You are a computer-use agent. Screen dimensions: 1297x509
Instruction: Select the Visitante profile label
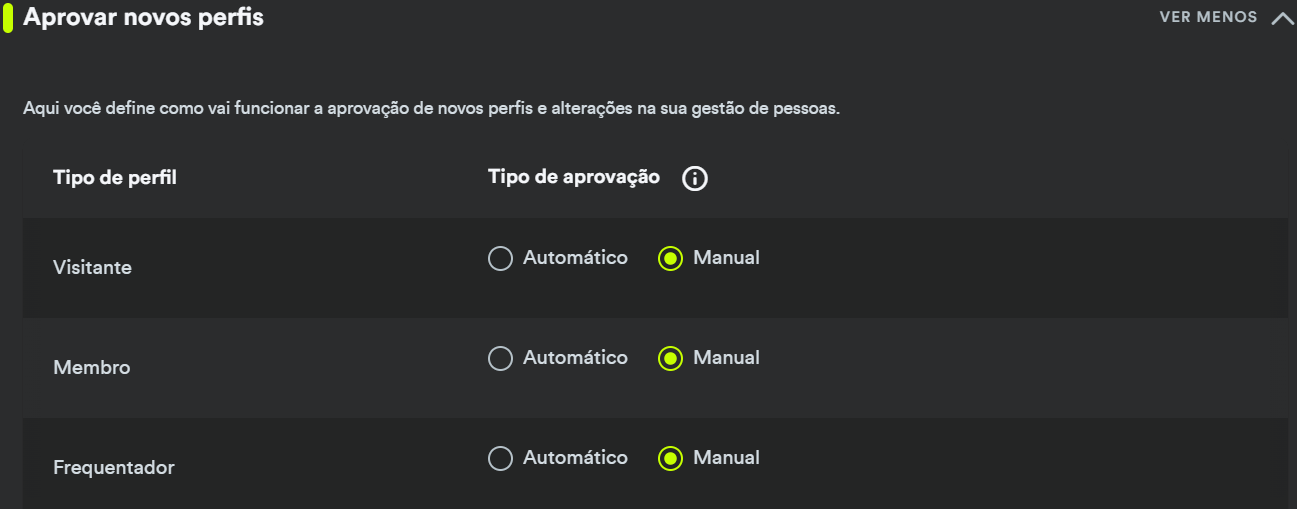coord(92,268)
